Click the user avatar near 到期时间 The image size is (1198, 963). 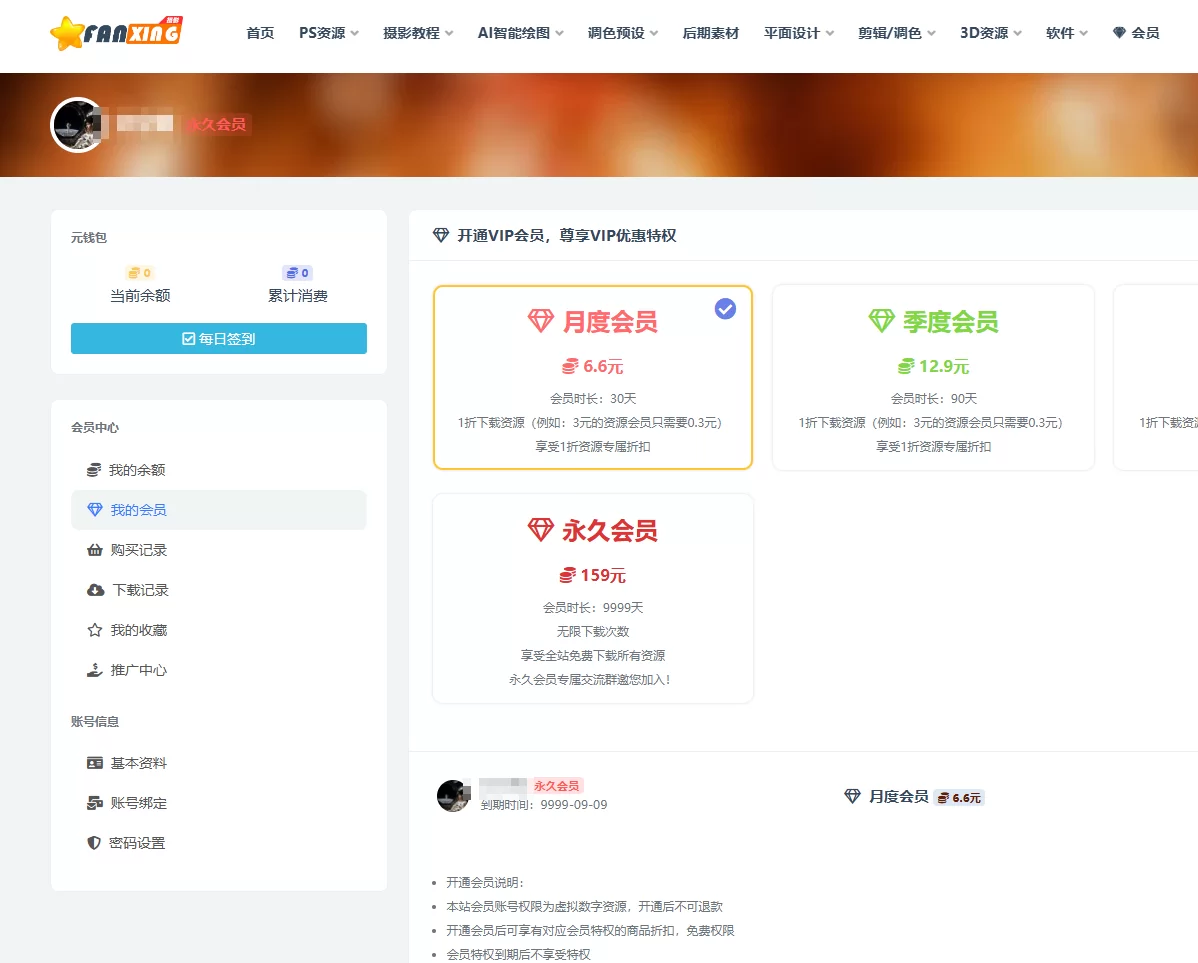(454, 796)
